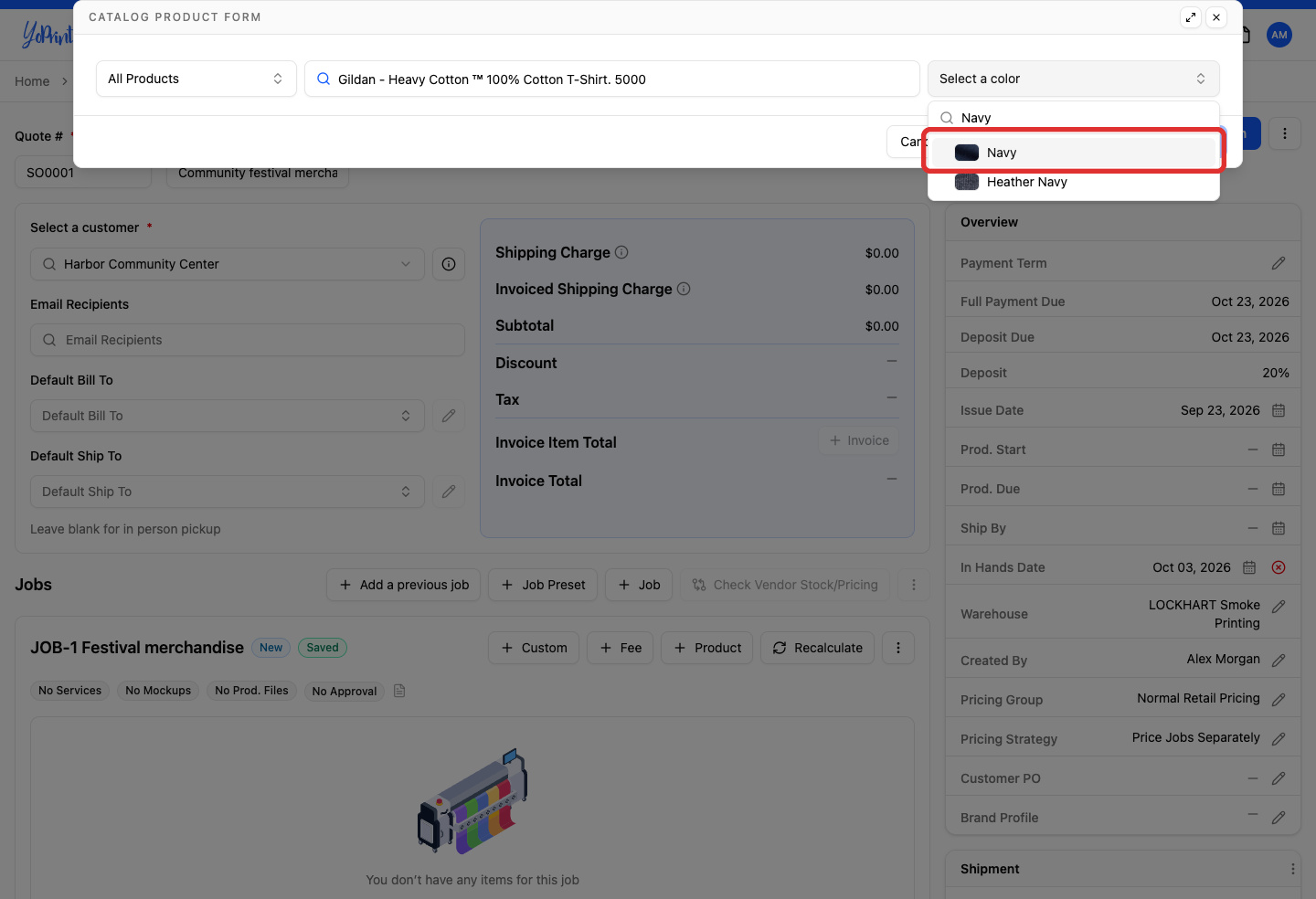This screenshot has height=899, width=1316.
Task: Expand Harbor Community Center customer dropdown
Action: tap(228, 264)
